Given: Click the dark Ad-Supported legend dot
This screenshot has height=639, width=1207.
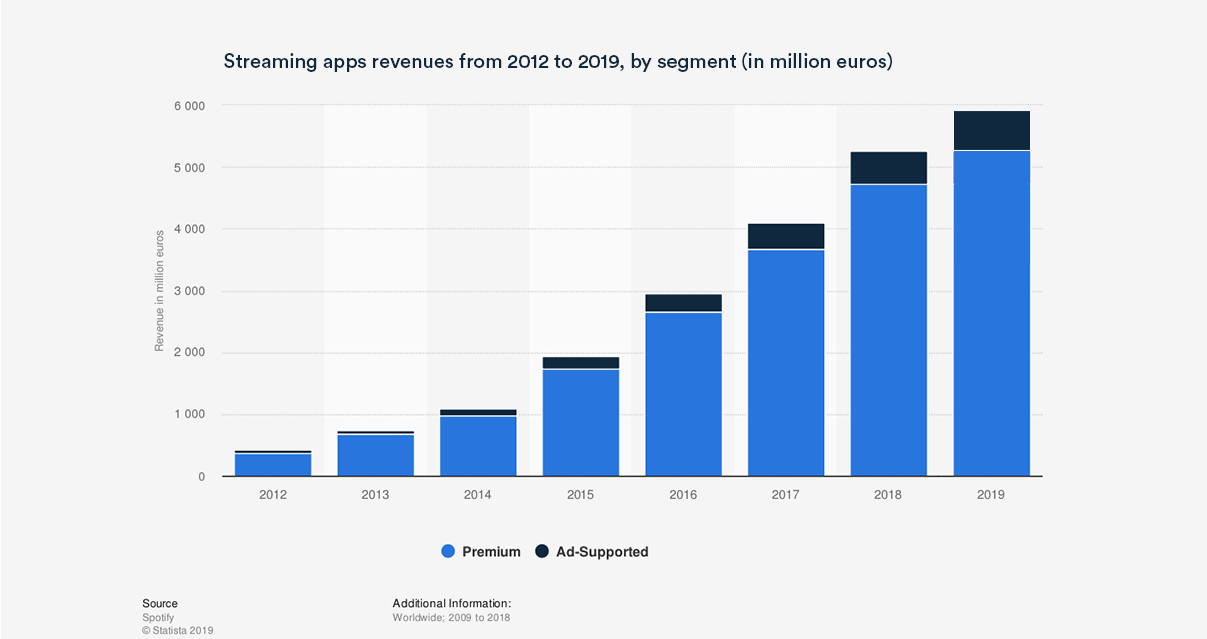Looking at the screenshot, I should pos(542,551).
